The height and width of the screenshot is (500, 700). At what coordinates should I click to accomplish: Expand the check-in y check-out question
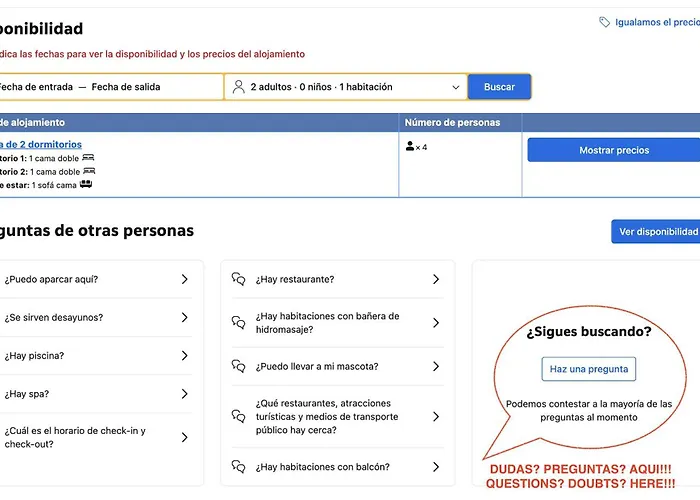click(95, 437)
